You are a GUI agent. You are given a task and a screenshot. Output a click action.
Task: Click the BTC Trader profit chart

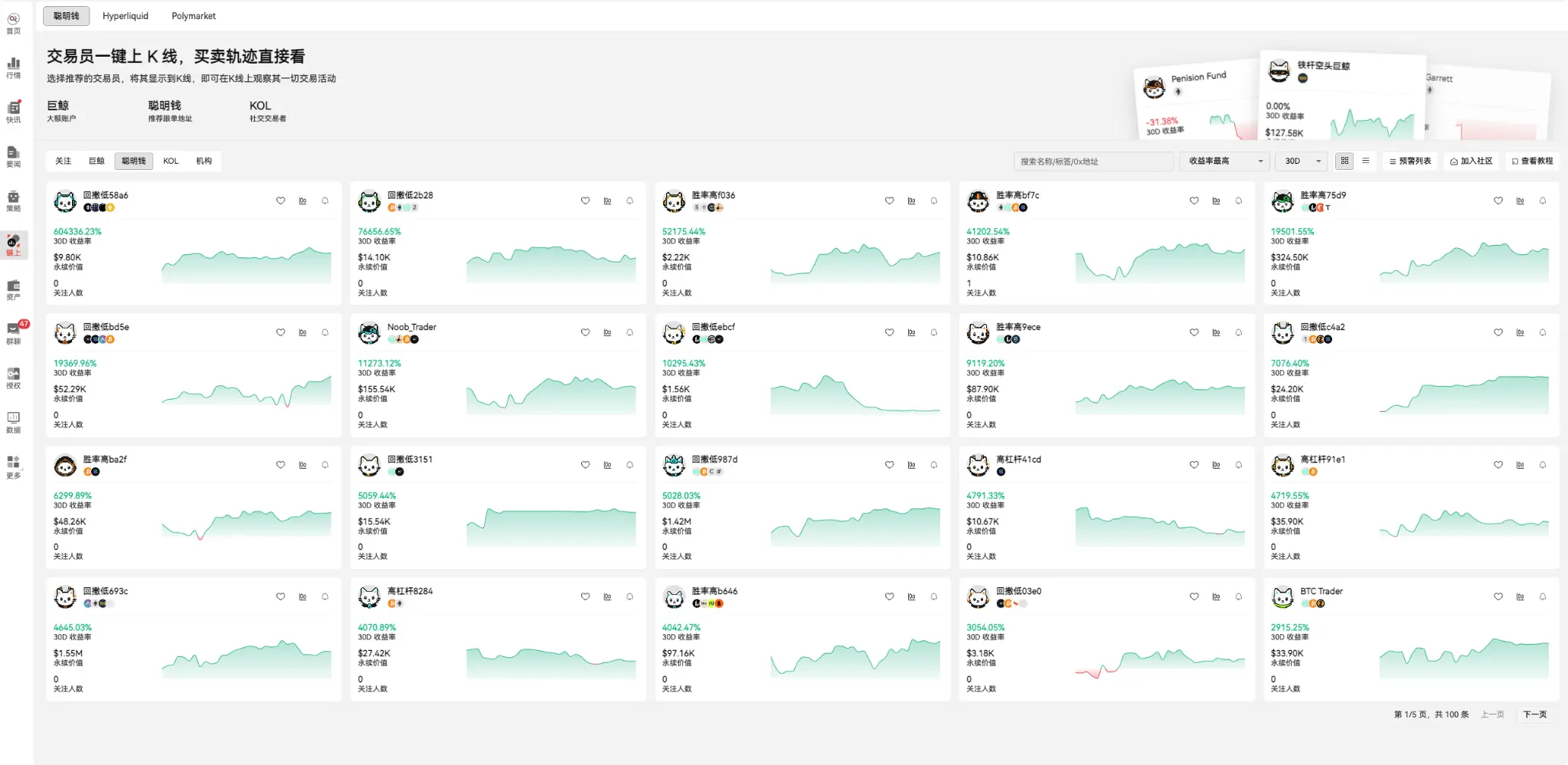1464,659
